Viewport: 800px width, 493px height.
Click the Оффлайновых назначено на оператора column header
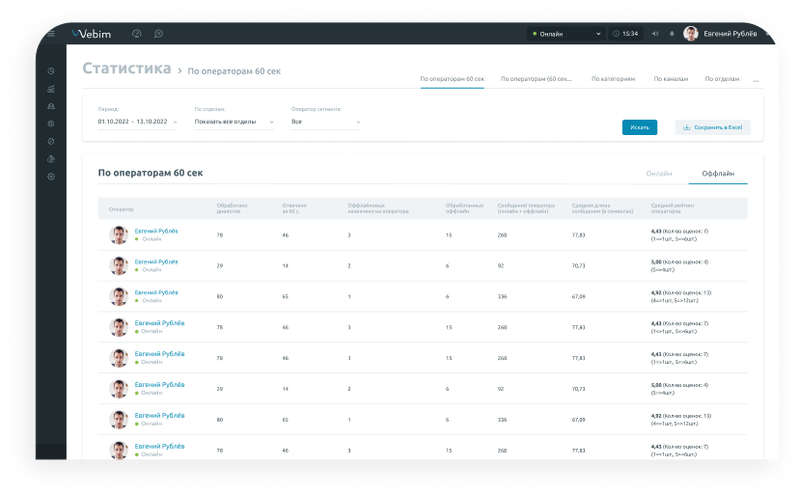point(378,208)
